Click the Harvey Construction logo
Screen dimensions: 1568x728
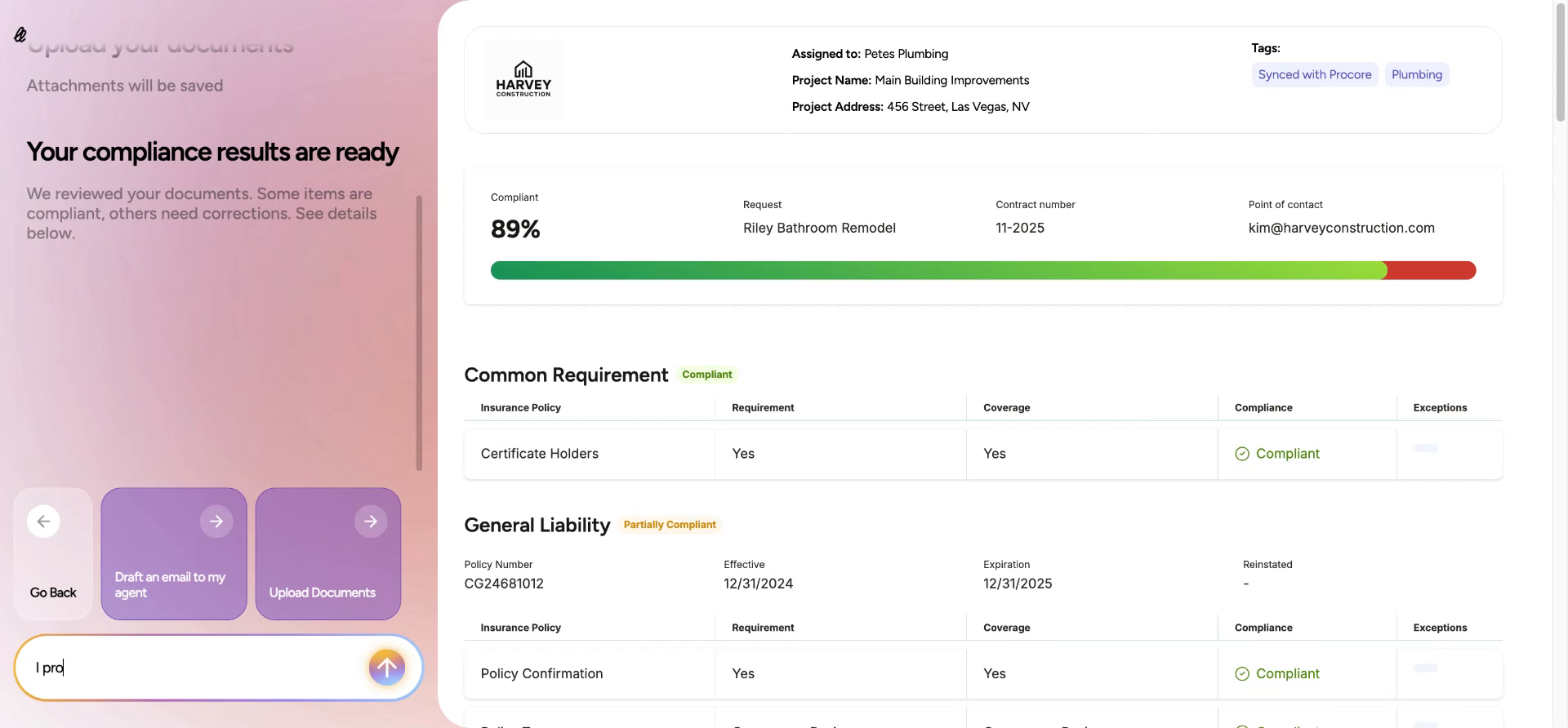523,79
